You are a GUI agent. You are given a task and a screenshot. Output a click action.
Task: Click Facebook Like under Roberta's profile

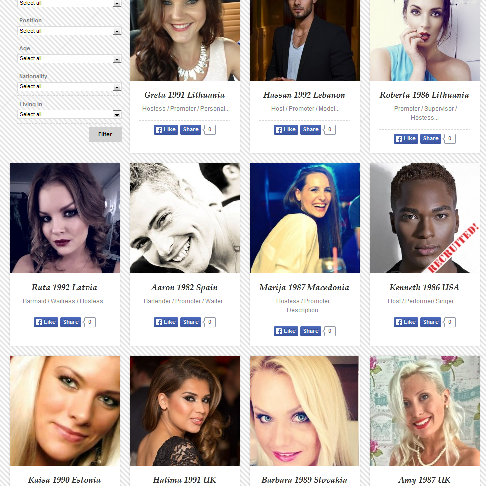[406, 138]
